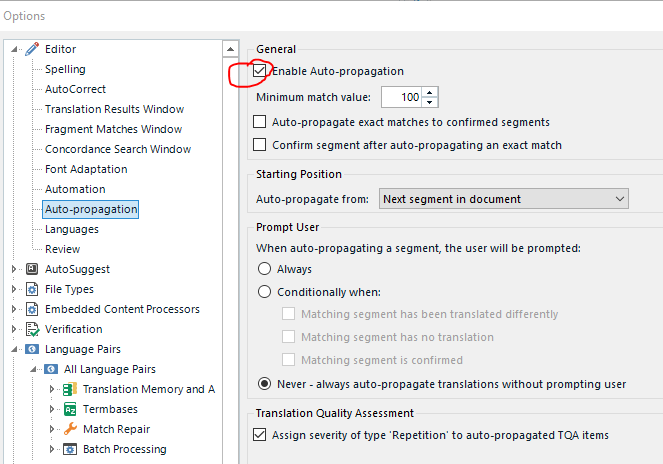Collapse the Editor tree node
The height and width of the screenshot is (464, 663).
click(x=14, y=49)
